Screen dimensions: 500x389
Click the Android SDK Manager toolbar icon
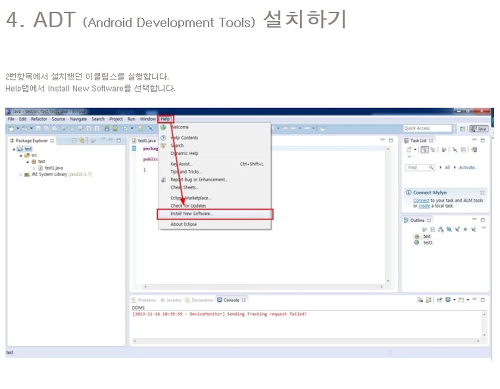[x=107, y=128]
